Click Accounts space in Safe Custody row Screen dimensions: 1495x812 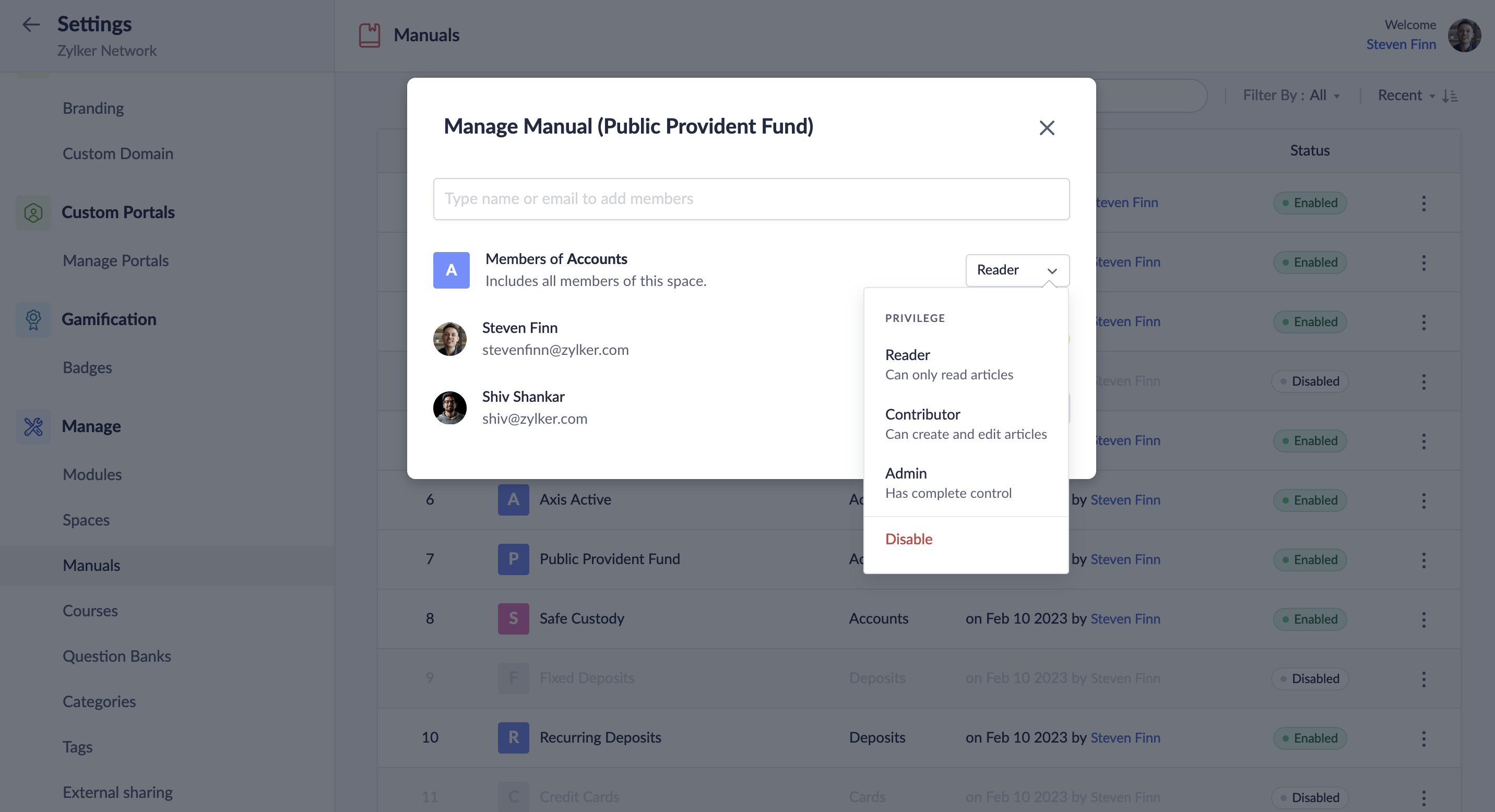tap(878, 619)
